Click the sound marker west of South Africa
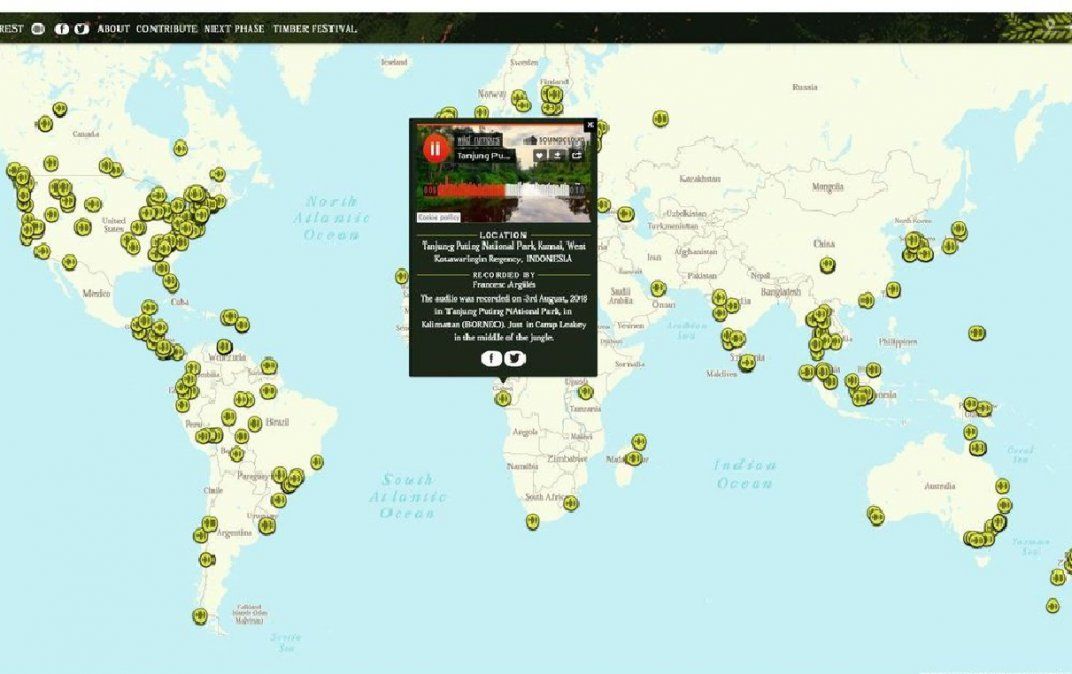 pos(533,521)
